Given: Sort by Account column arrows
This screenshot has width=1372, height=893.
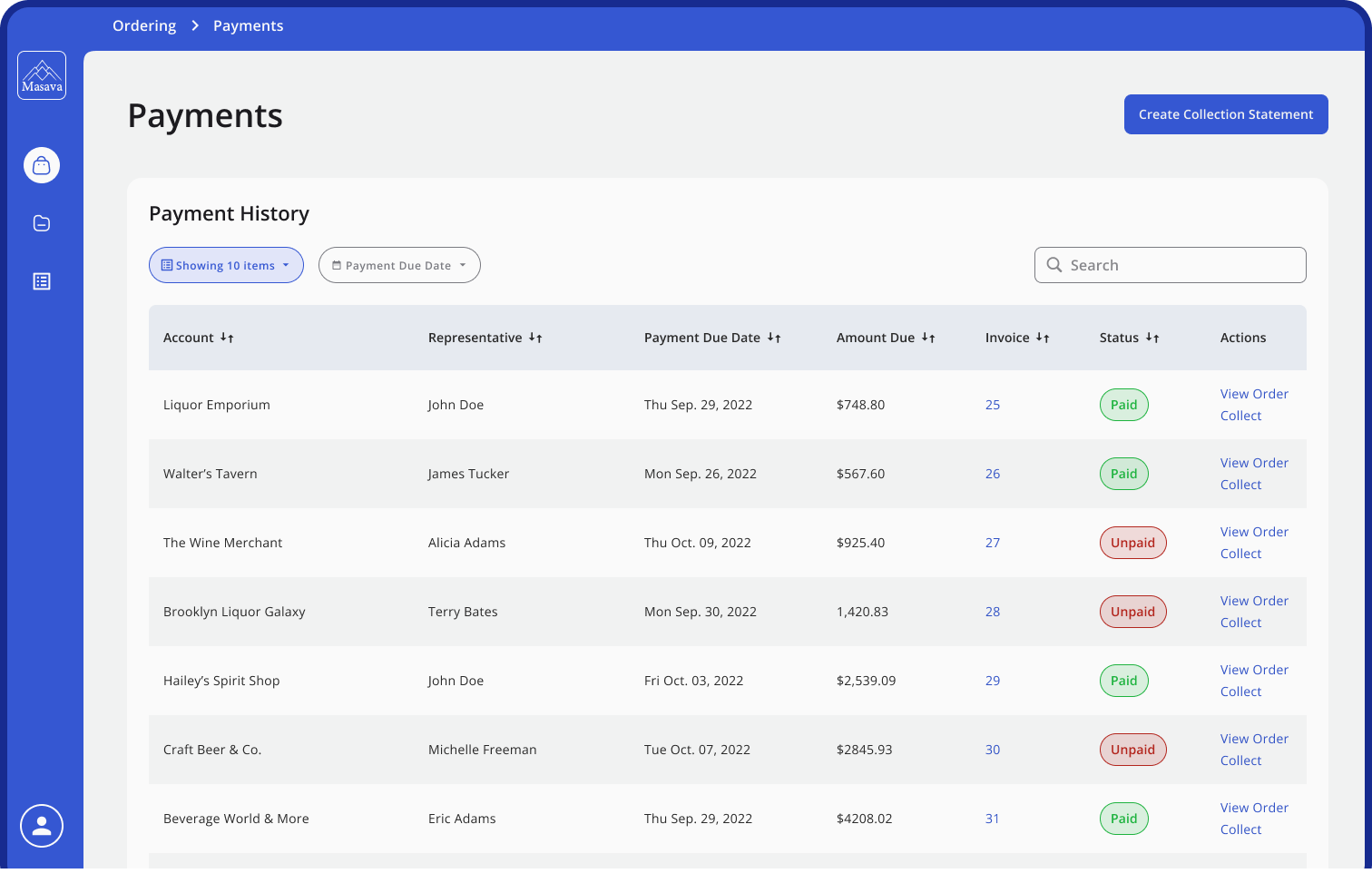Looking at the screenshot, I should point(227,338).
